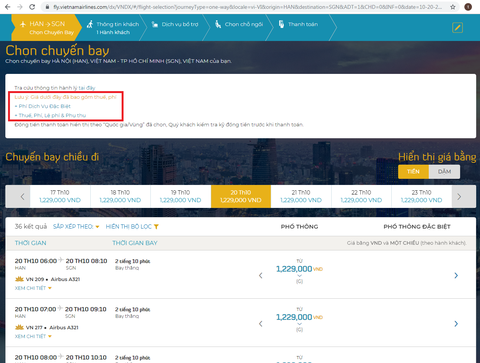Select the HAN → SGN Chọn Chuyến Bay step

point(47,28)
